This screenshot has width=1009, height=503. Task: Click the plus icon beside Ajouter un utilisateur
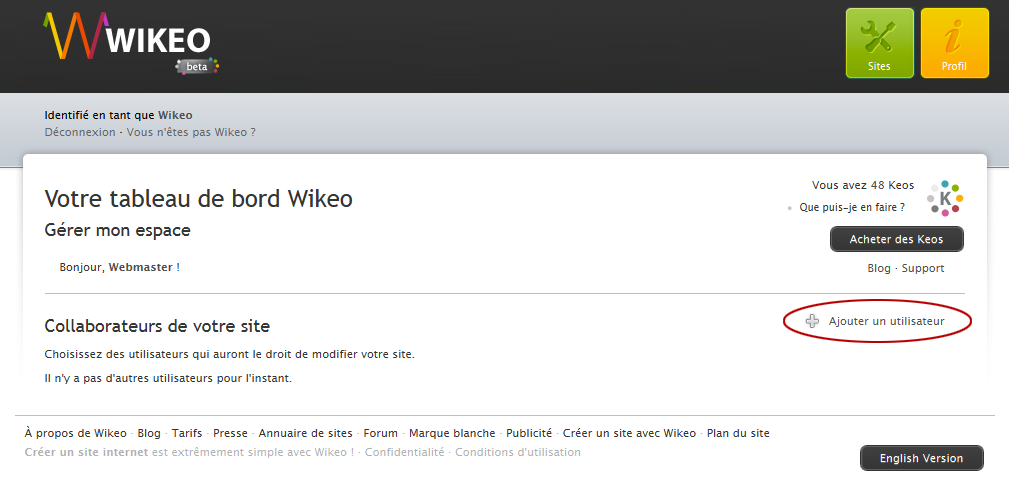[812, 321]
